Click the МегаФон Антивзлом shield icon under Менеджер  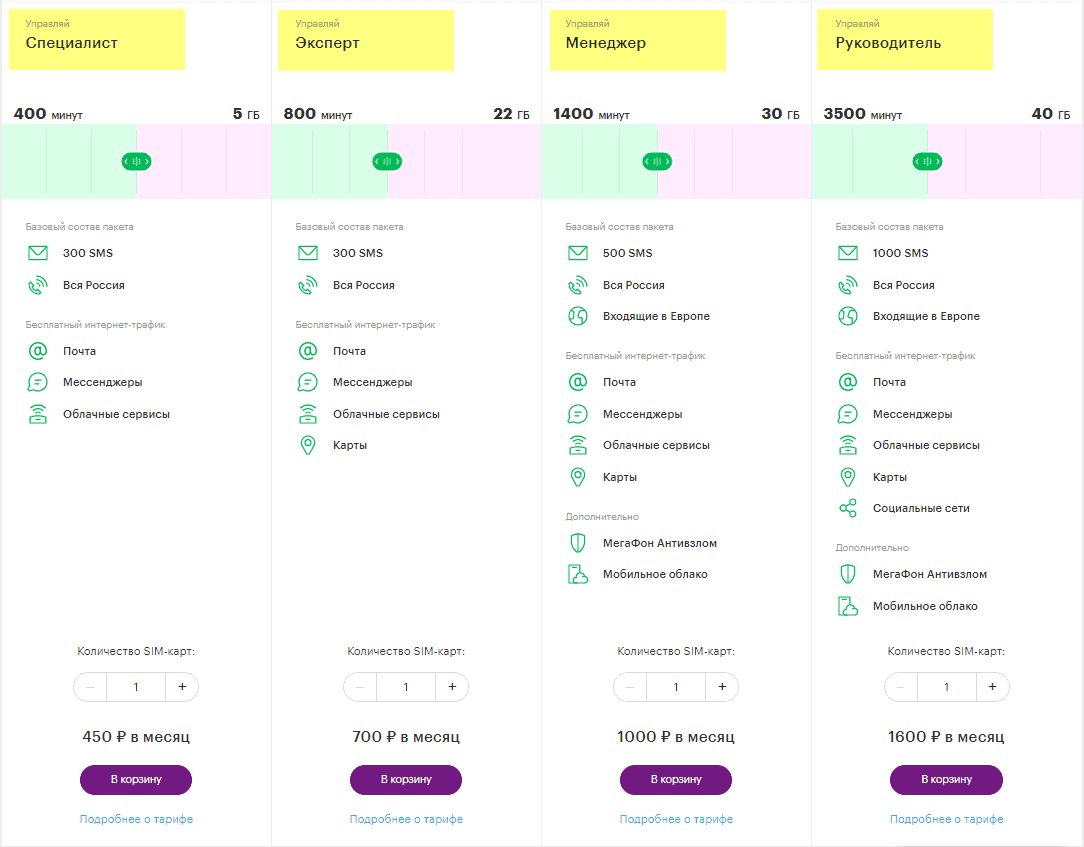coord(578,543)
